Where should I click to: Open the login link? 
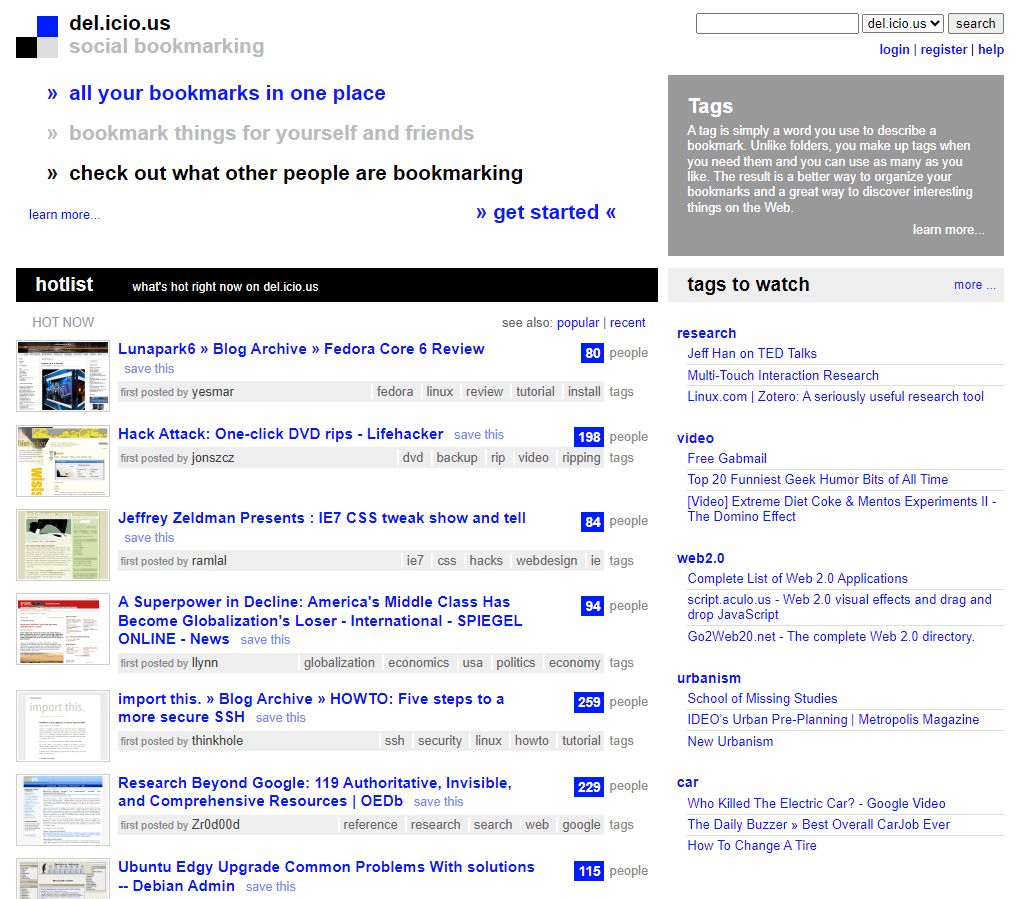[x=894, y=49]
